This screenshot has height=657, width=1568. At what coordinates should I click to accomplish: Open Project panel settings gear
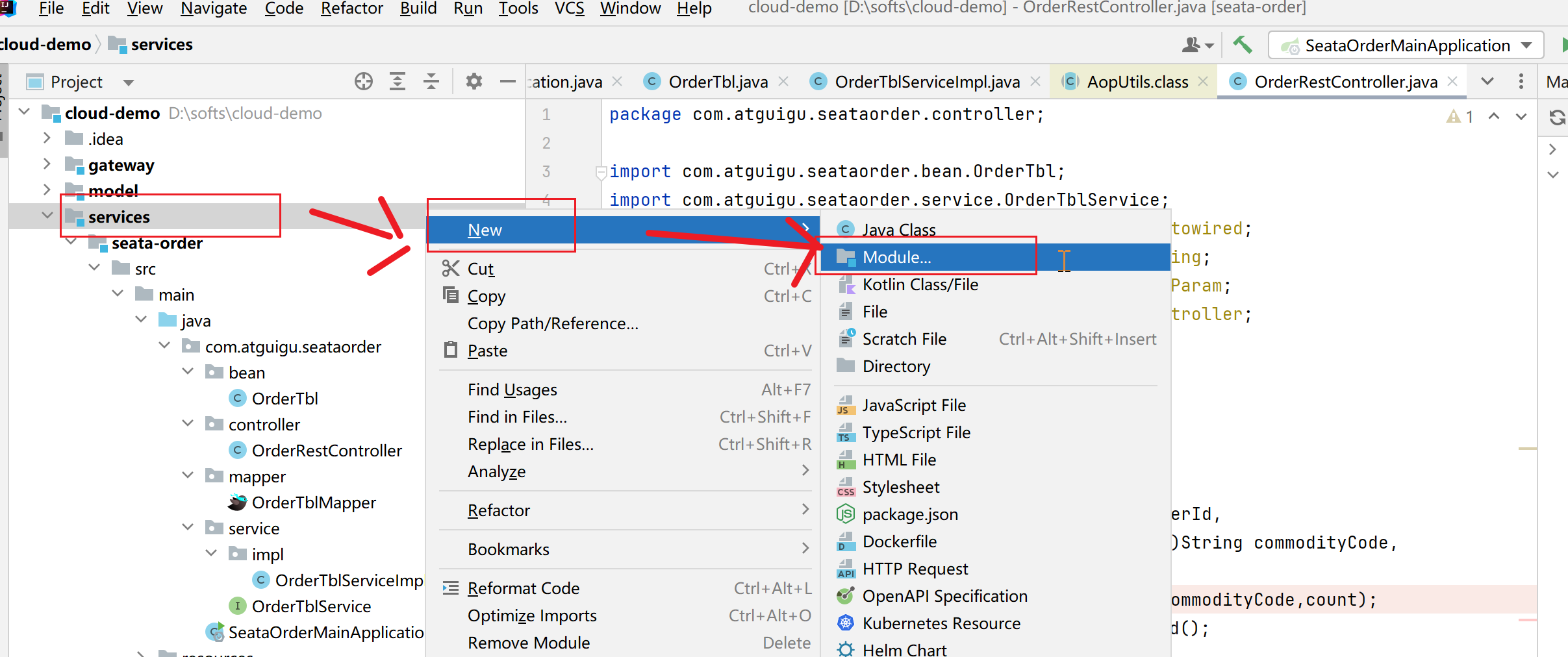click(x=474, y=82)
